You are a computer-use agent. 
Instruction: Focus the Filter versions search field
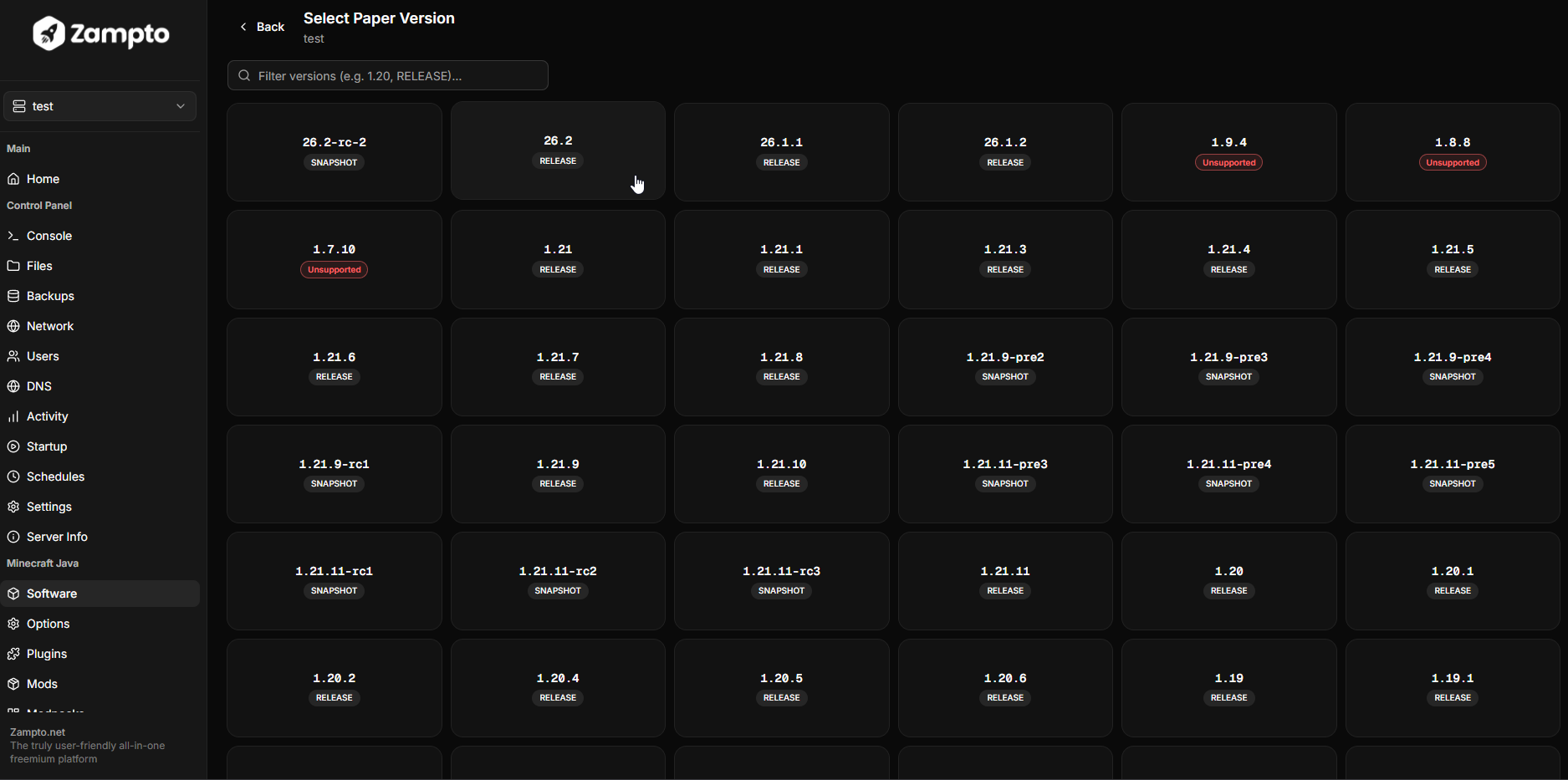tap(388, 75)
